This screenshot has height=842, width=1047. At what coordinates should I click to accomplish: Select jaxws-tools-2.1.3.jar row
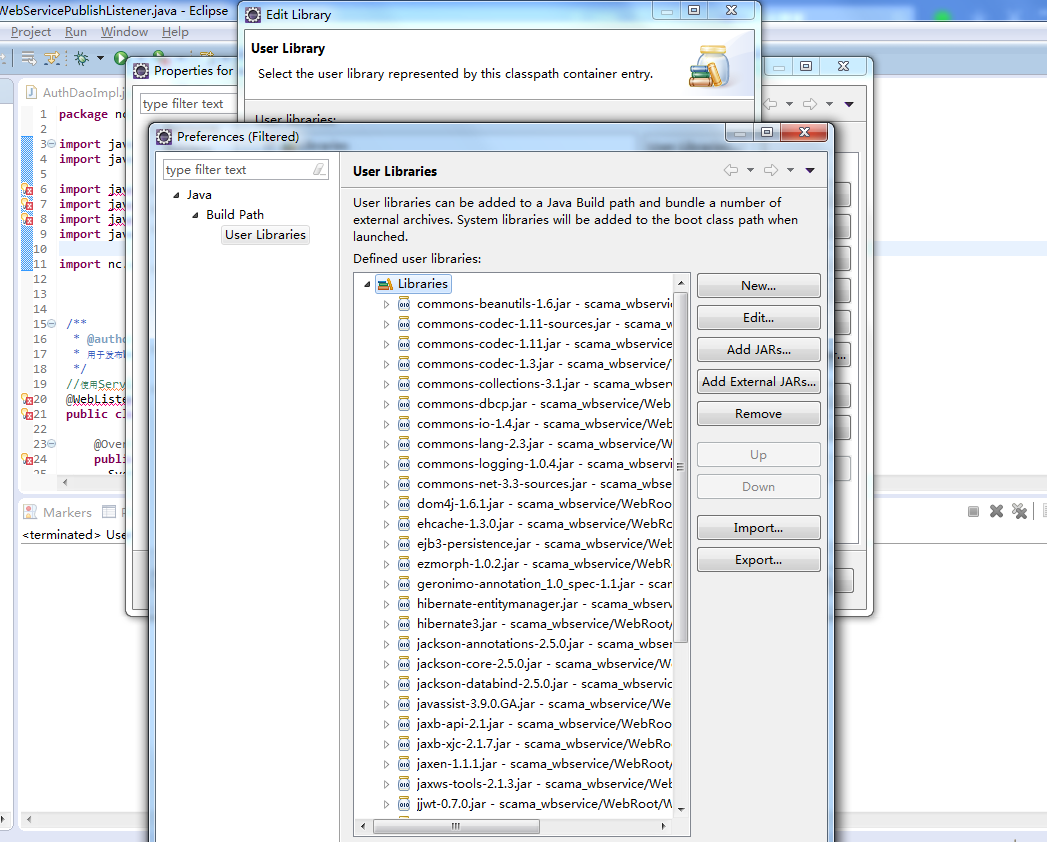544,785
